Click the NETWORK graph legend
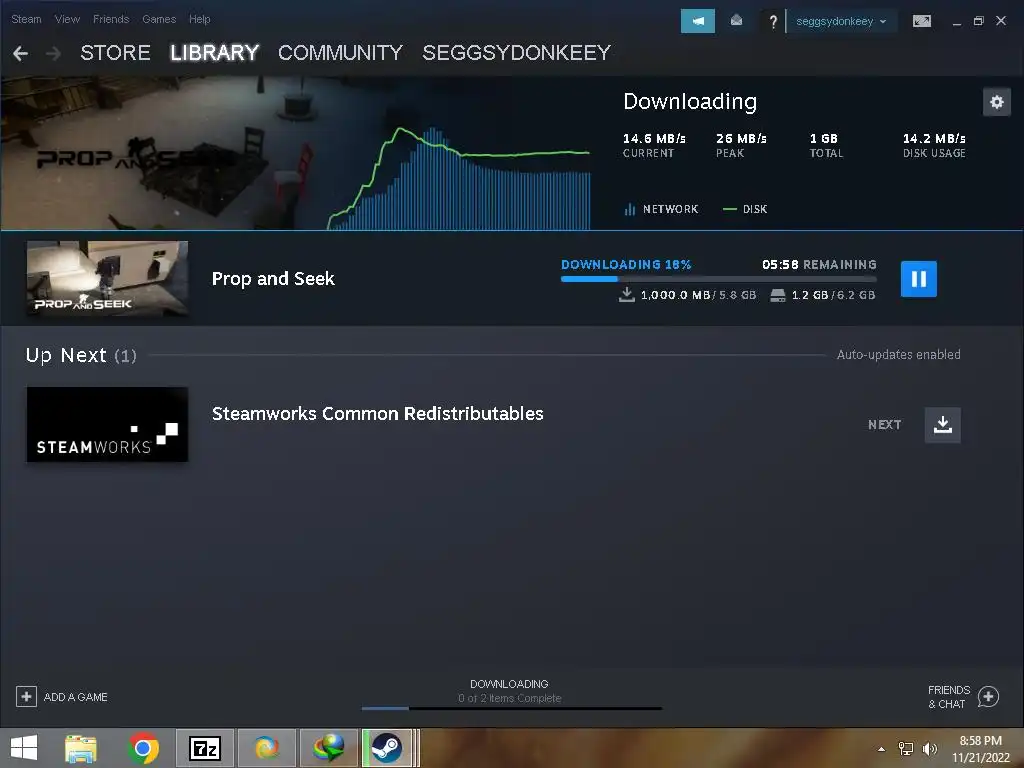Viewport: 1024px width, 768px height. [x=662, y=209]
